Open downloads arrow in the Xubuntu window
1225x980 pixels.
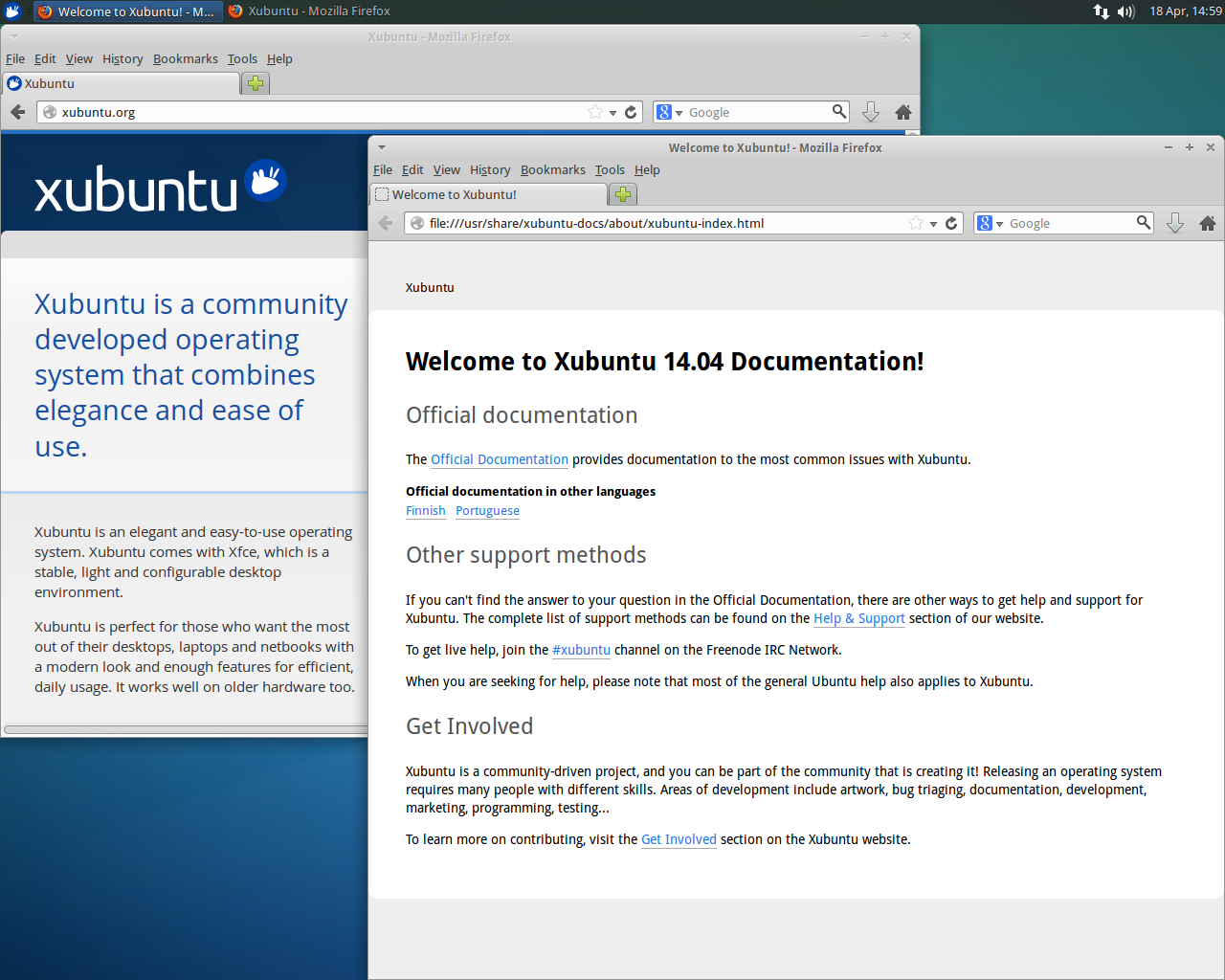(871, 112)
